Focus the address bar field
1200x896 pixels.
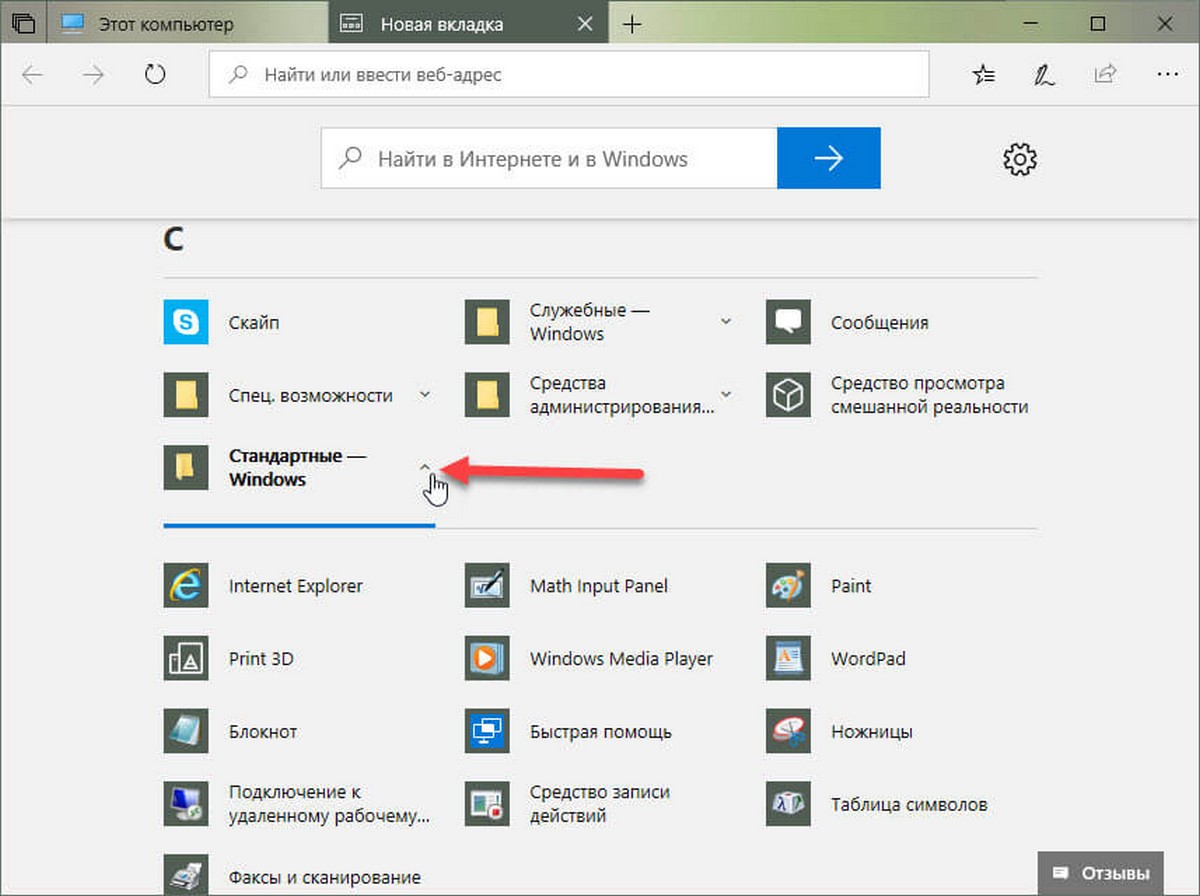569,75
